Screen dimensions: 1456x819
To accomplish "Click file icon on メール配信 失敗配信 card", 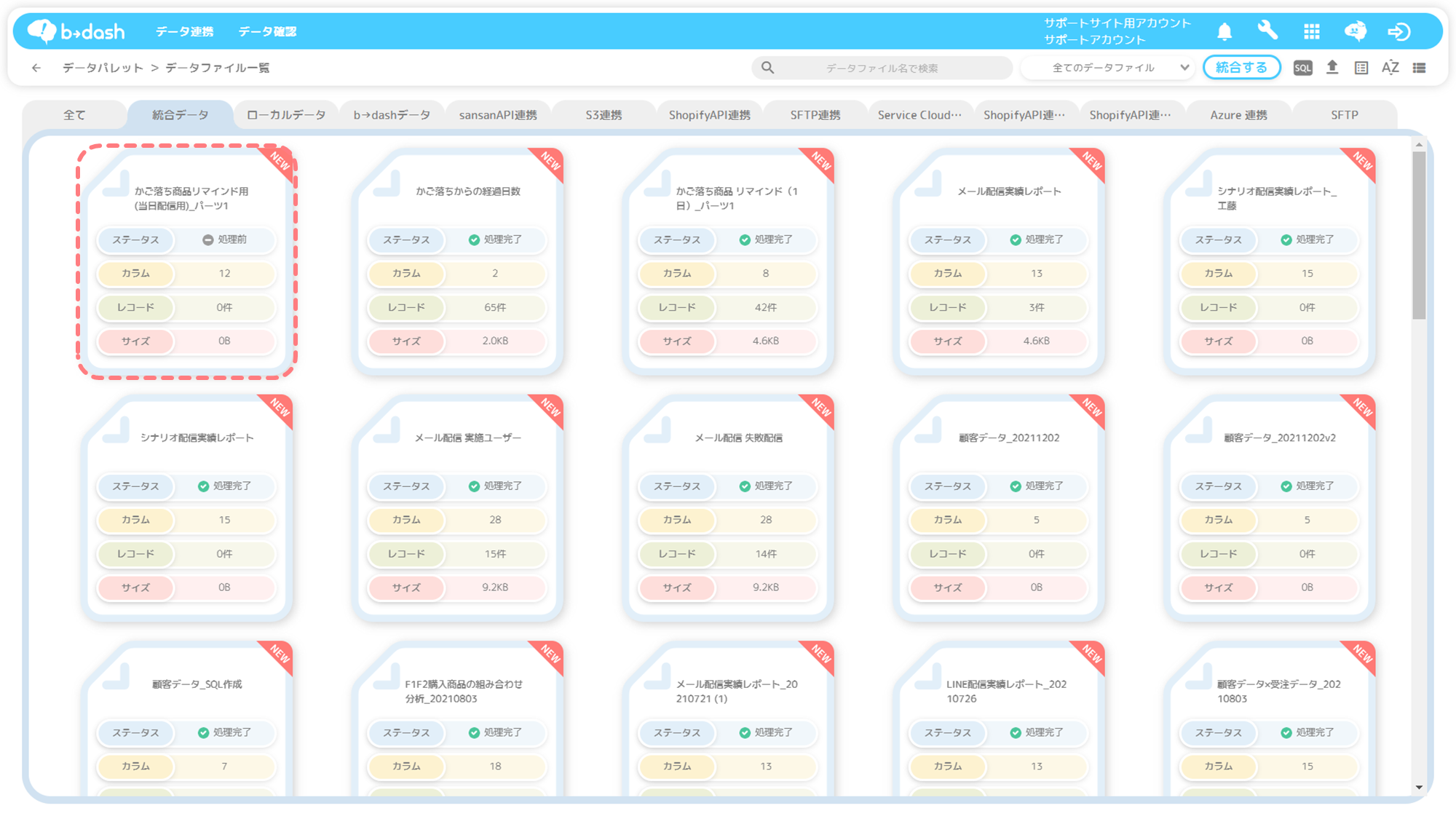I will pos(657,430).
